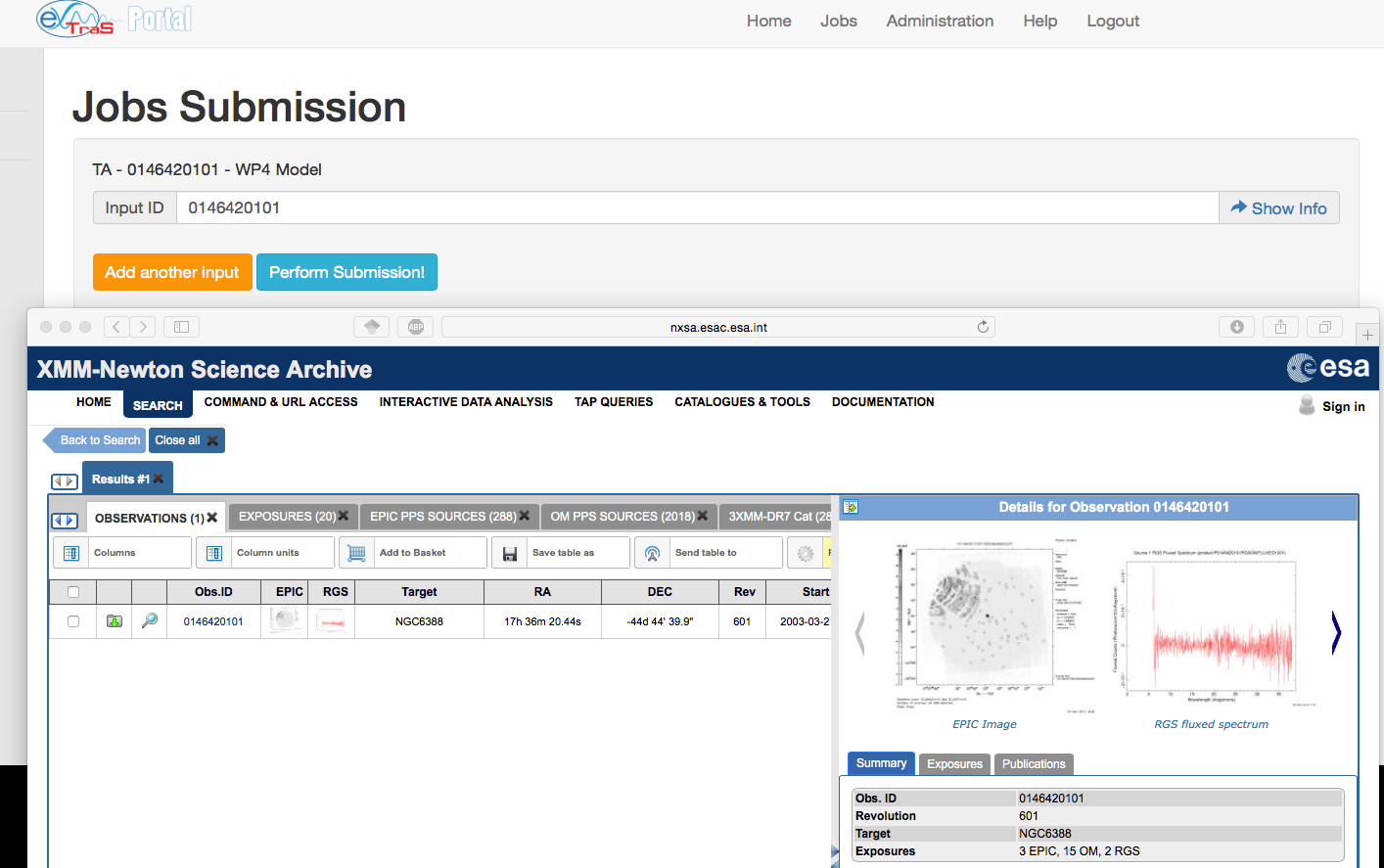
Task: Tick the checkbox for observation 0146420101
Action: pos(73,621)
